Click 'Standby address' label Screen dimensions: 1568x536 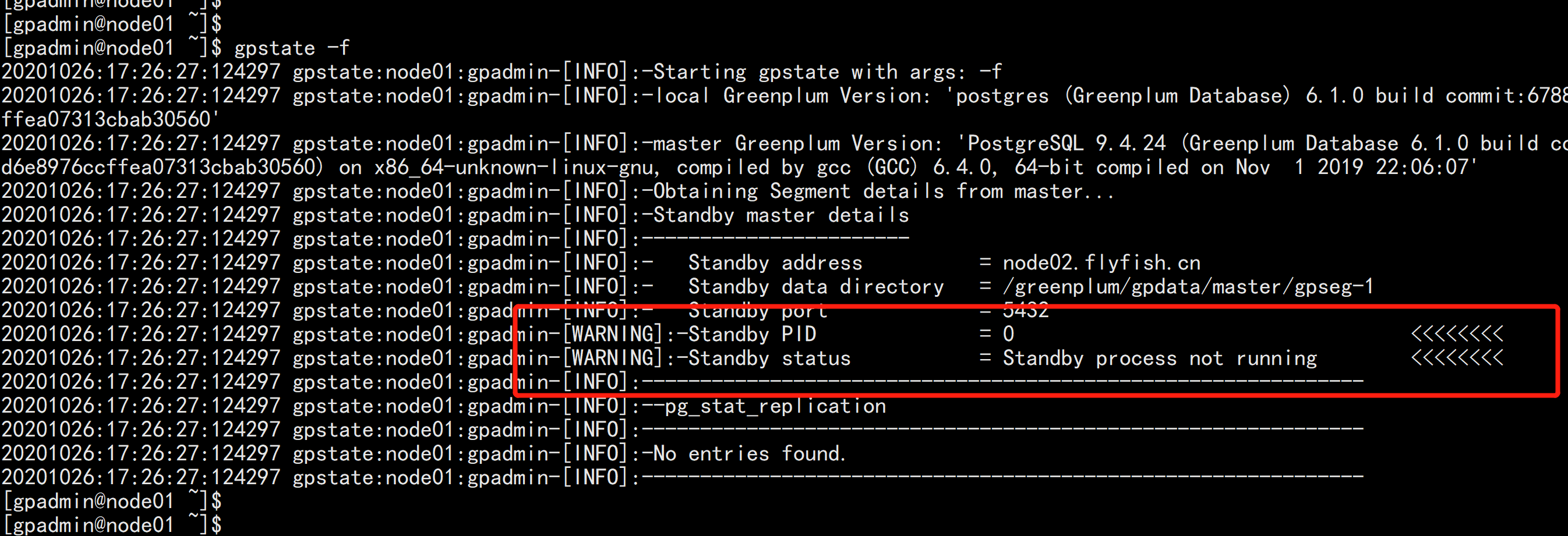tap(775, 262)
